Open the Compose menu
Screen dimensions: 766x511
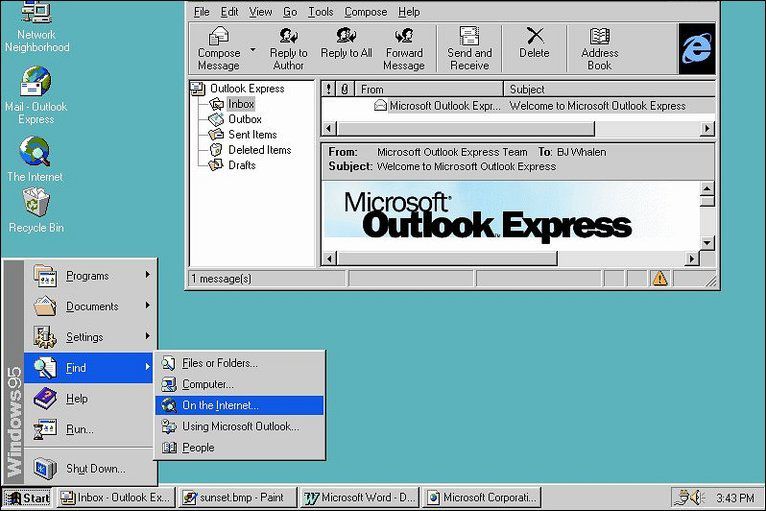click(x=365, y=12)
